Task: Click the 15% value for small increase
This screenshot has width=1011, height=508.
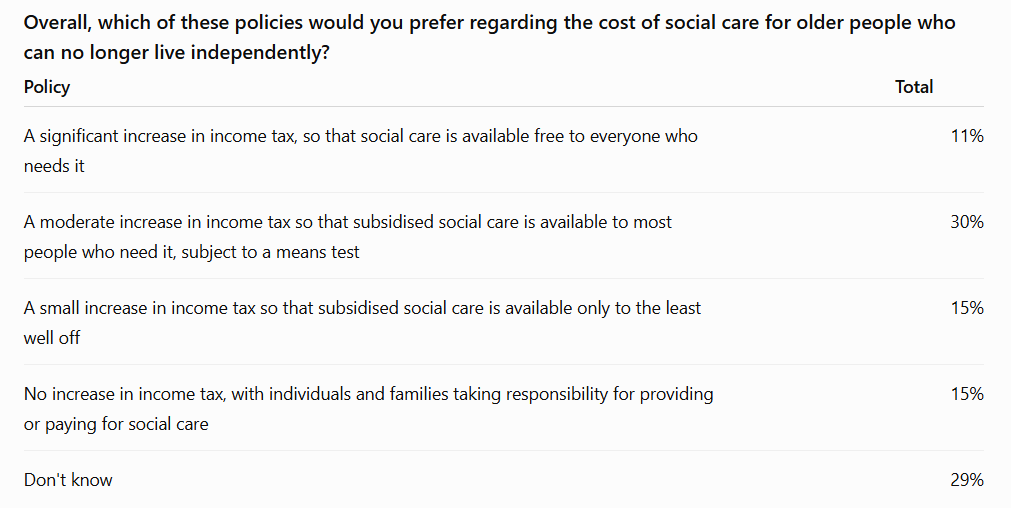Action: pos(967,308)
